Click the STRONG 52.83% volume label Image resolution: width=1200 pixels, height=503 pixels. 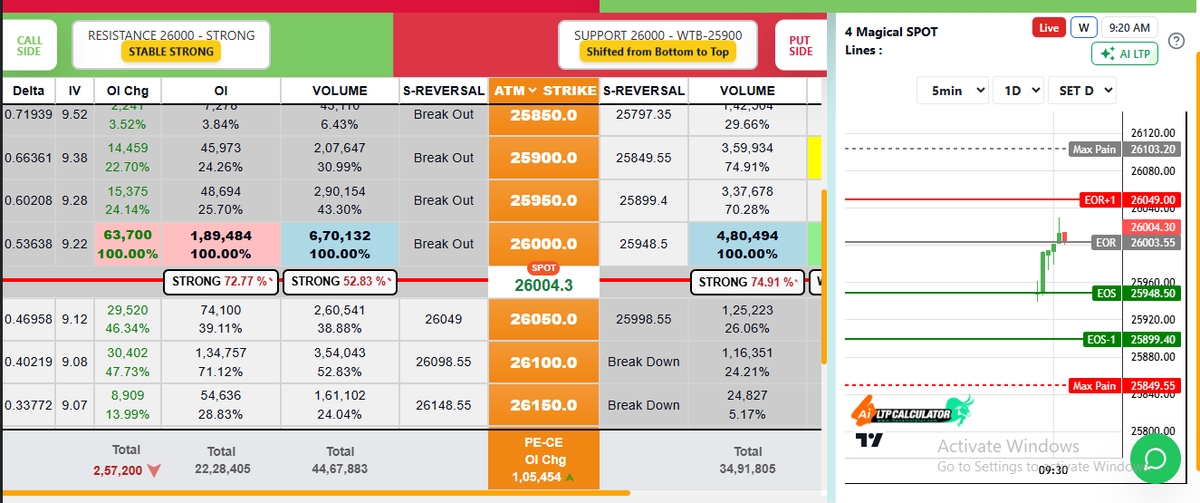coord(340,282)
